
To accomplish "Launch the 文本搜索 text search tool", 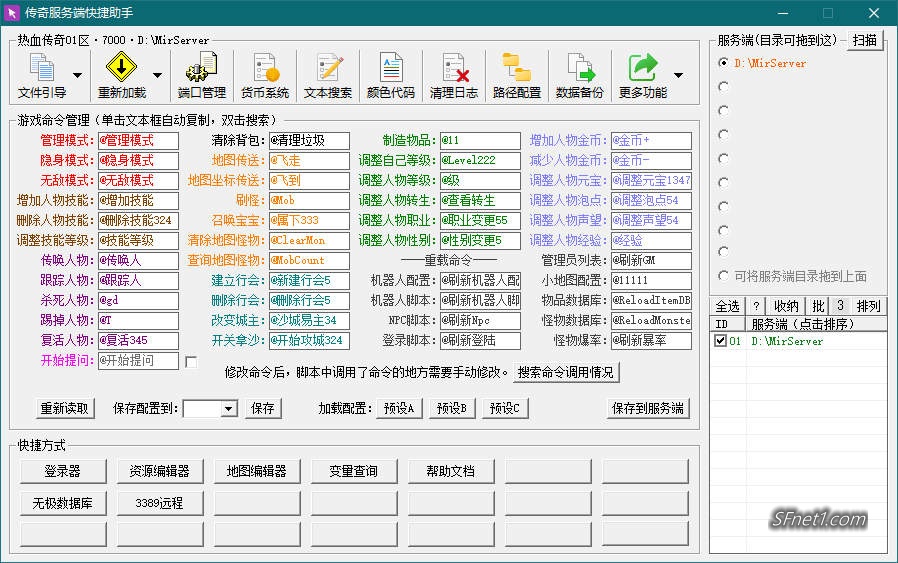I will (x=328, y=76).
